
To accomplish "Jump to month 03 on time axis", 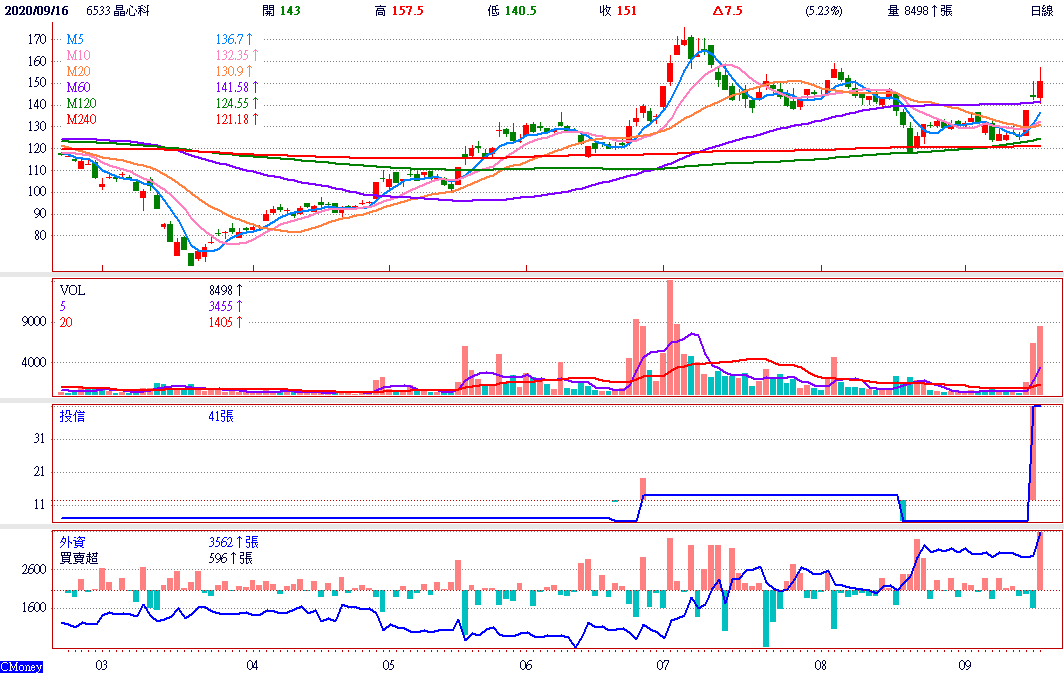I will [x=101, y=664].
